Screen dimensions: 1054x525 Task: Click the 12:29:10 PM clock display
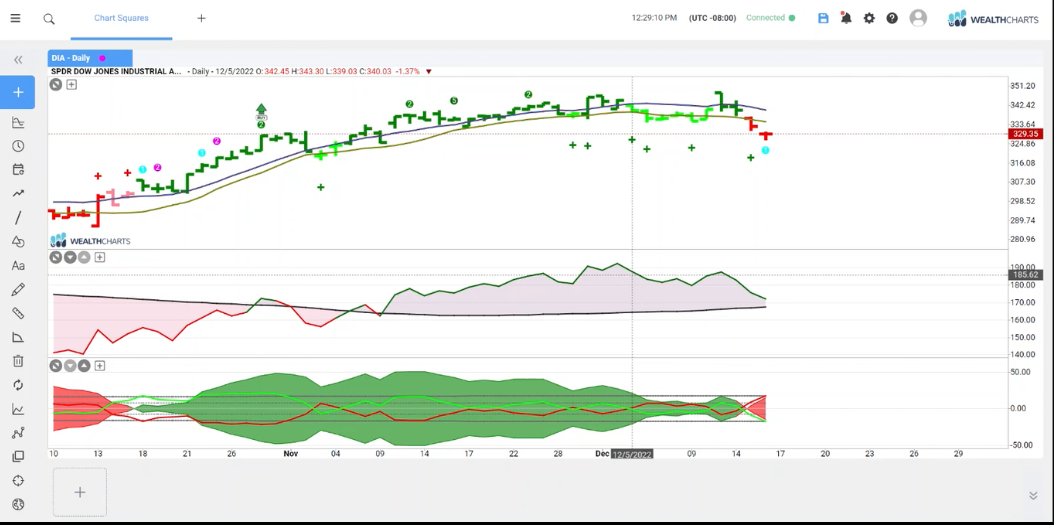(654, 18)
